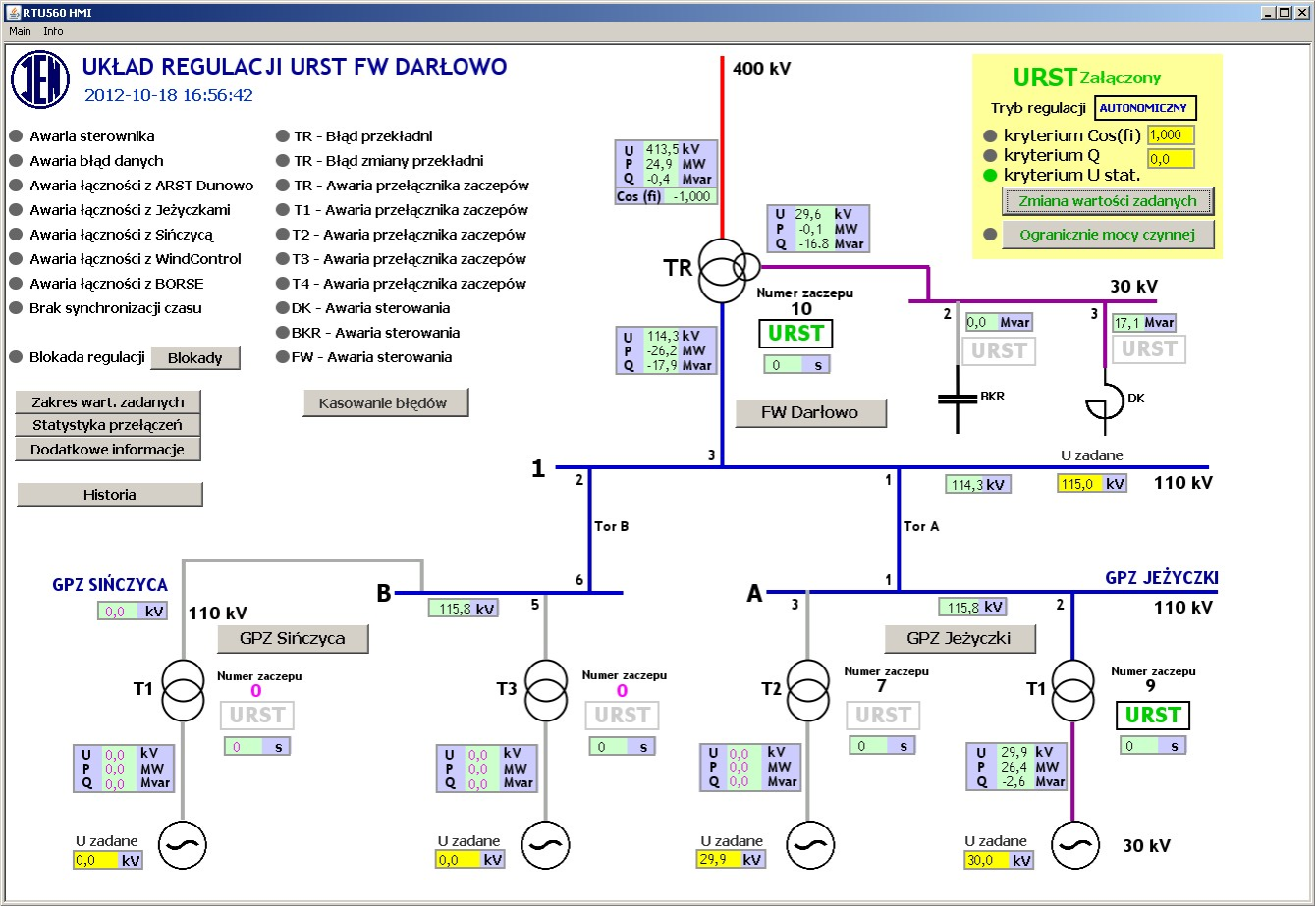Click the Blokada regulacji status indicator
This screenshot has width=1316, height=907.
pos(16,357)
